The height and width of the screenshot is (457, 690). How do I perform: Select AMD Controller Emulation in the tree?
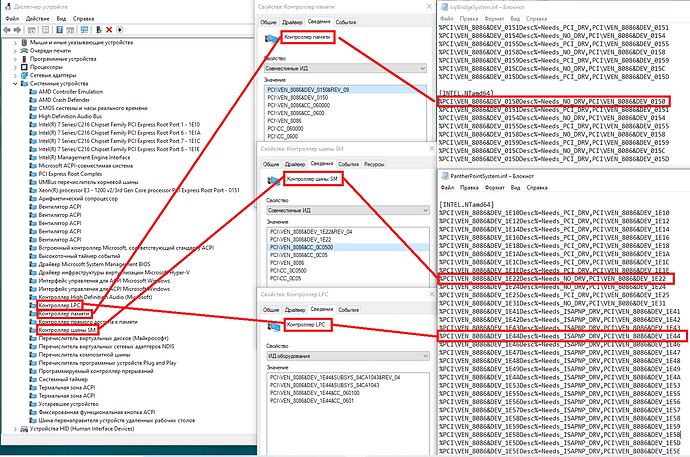point(71,92)
